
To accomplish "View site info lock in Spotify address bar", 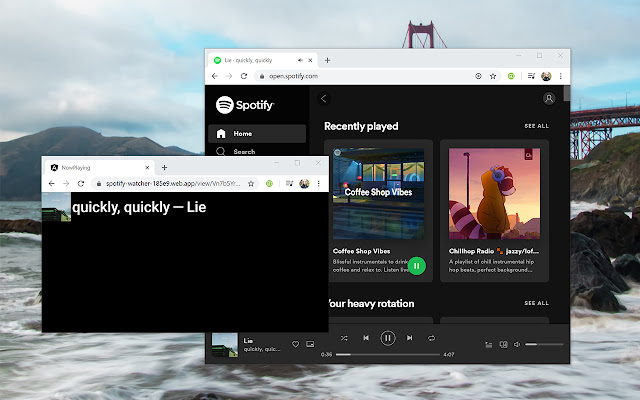I will click(262, 76).
